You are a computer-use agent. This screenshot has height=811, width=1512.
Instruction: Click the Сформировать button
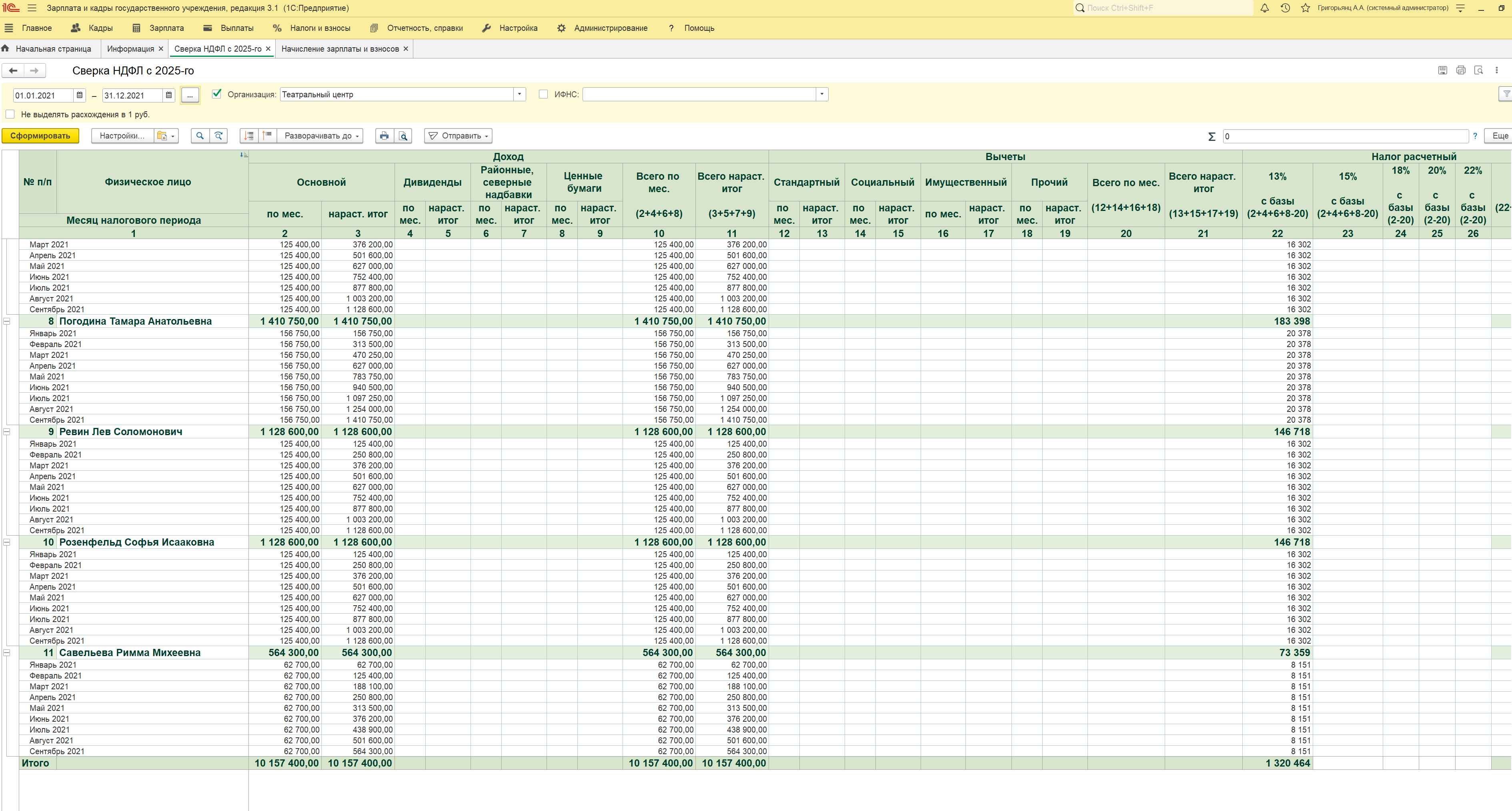(40, 136)
